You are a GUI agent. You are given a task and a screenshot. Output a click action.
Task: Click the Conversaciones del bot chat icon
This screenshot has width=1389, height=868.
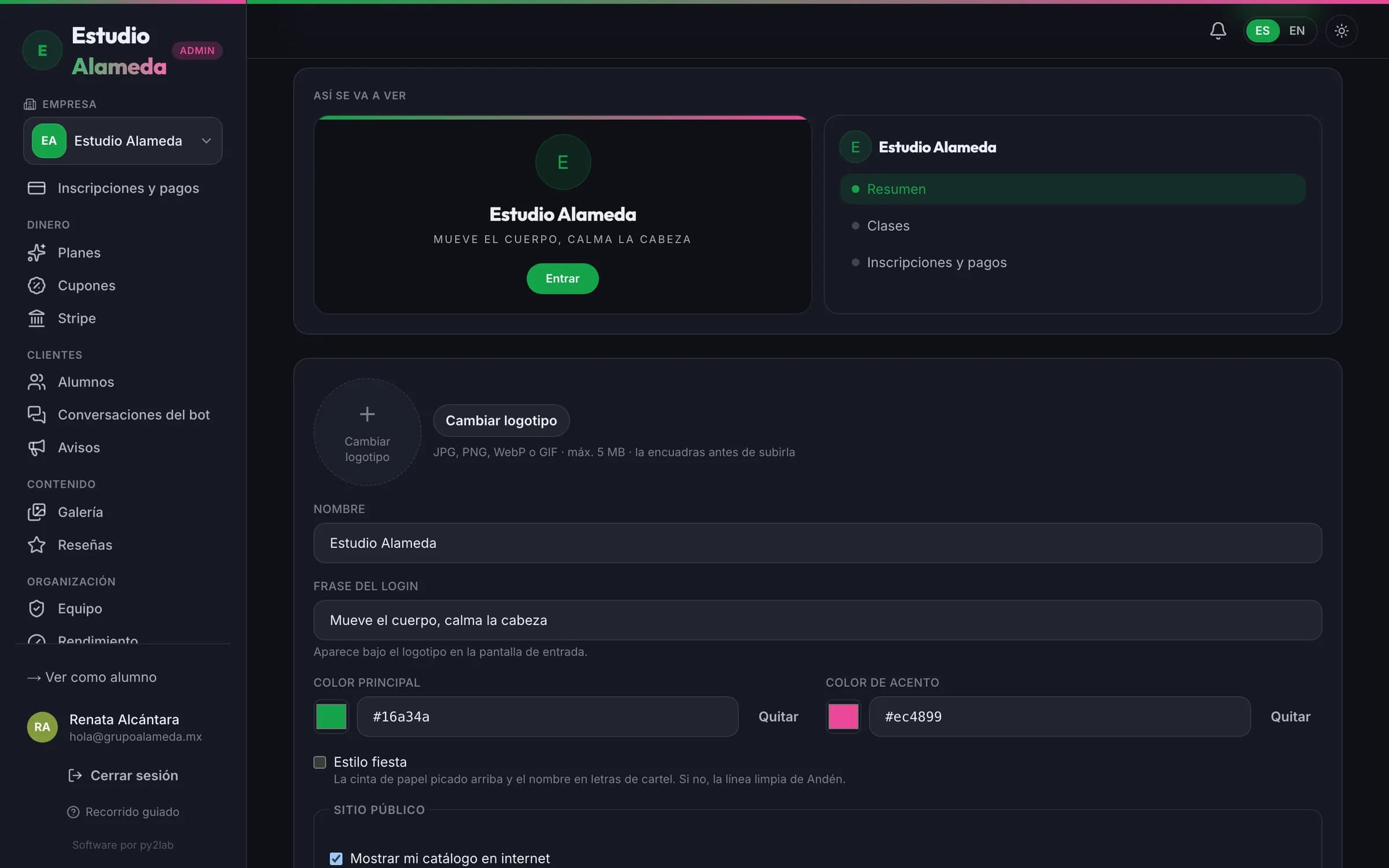coord(36,415)
